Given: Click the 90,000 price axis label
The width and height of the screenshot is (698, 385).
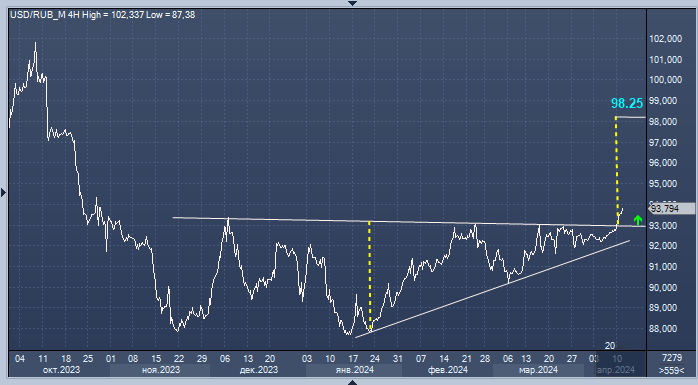Looking at the screenshot, I should (663, 288).
